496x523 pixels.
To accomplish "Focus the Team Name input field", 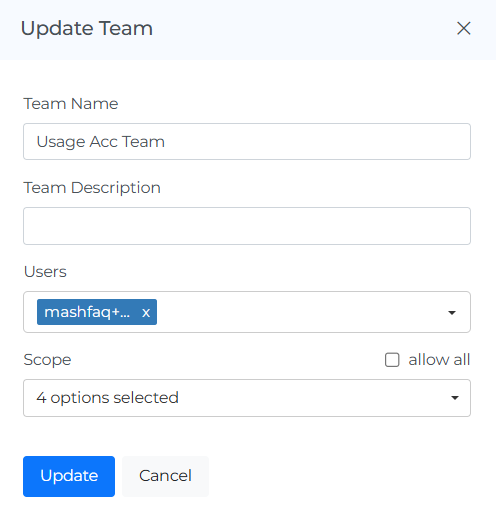I will click(x=247, y=141).
